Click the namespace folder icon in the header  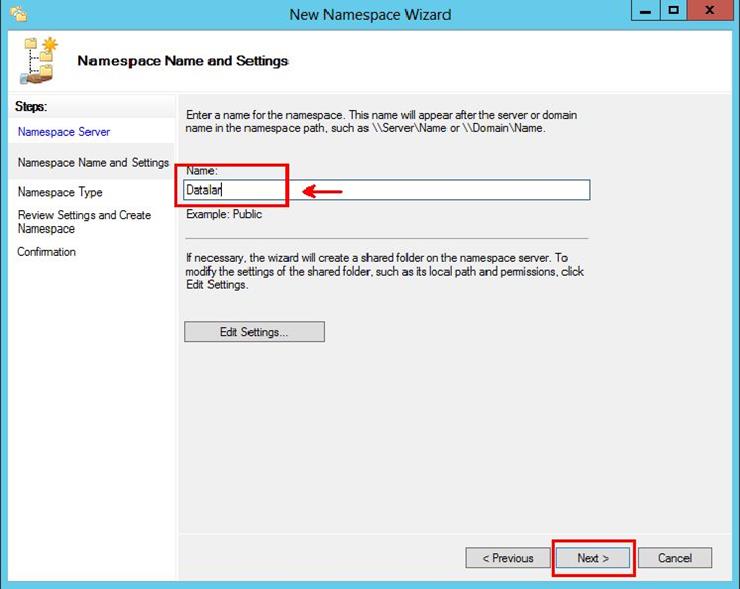point(36,60)
